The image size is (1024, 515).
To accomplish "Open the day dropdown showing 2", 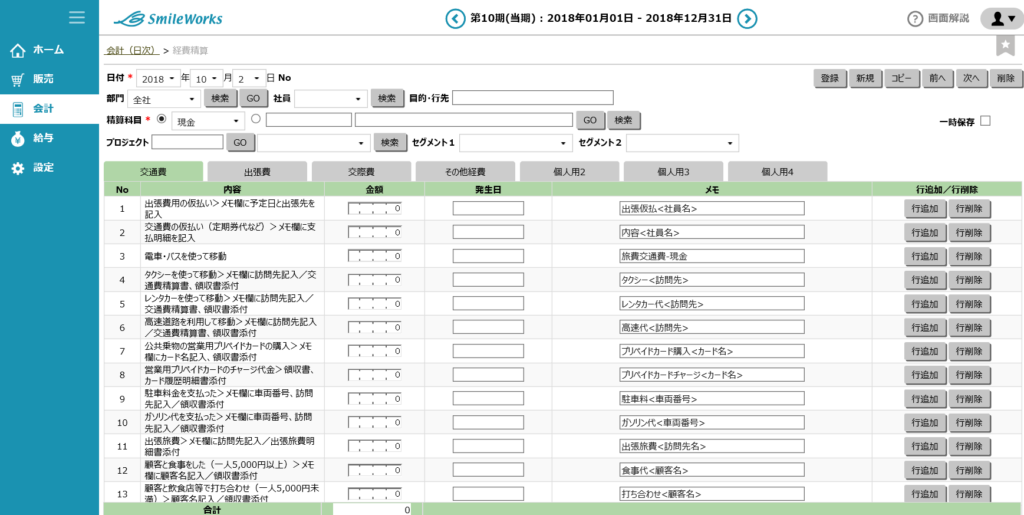I will click(x=249, y=78).
